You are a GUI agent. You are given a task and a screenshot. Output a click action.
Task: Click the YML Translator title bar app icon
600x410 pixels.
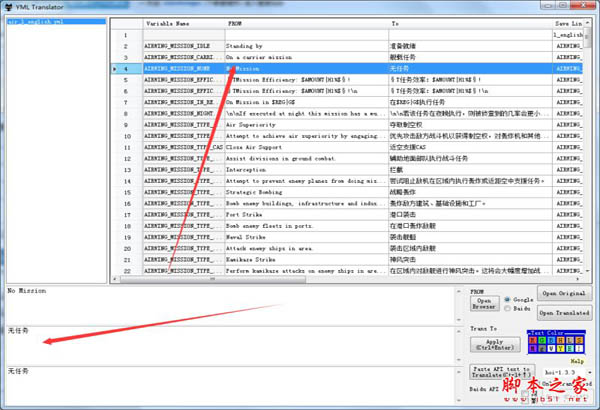[x=8, y=7]
